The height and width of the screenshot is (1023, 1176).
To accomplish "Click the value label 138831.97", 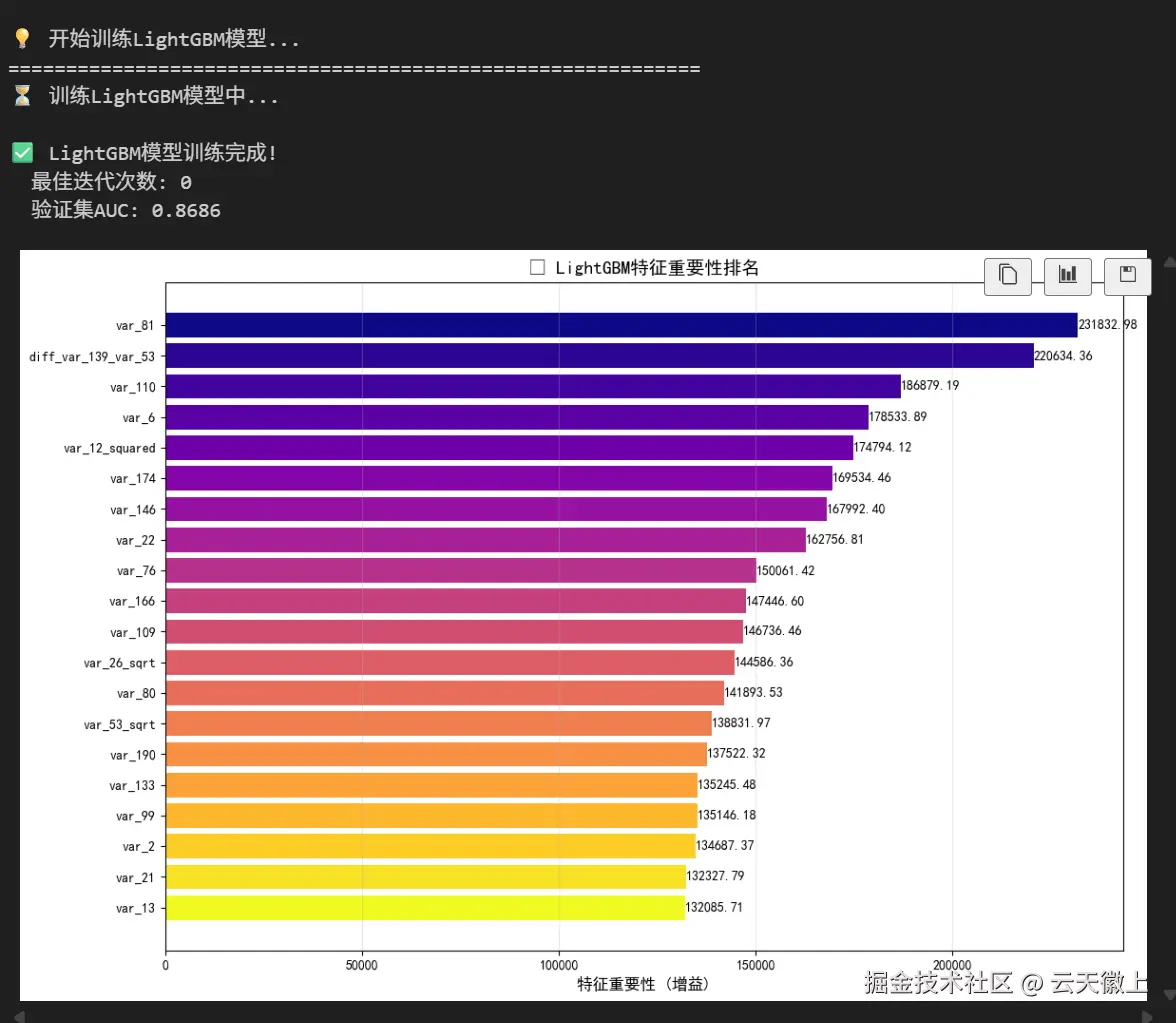I will 741,722.
